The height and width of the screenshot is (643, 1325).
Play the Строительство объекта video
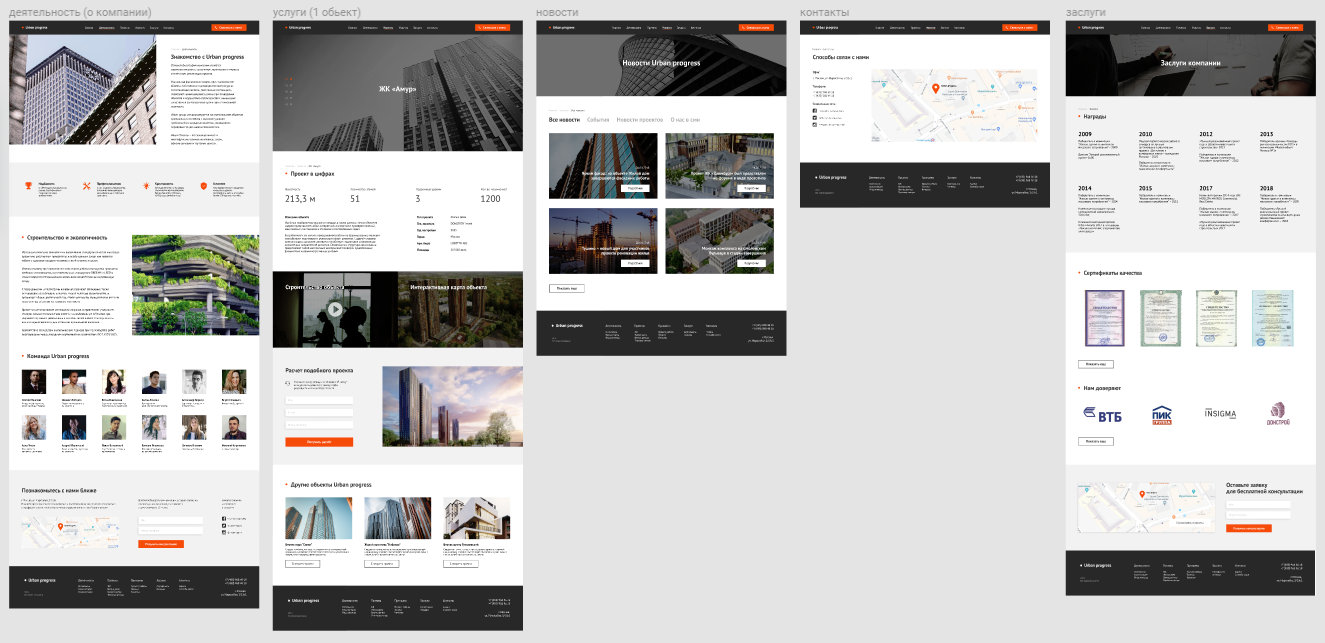tap(335, 309)
